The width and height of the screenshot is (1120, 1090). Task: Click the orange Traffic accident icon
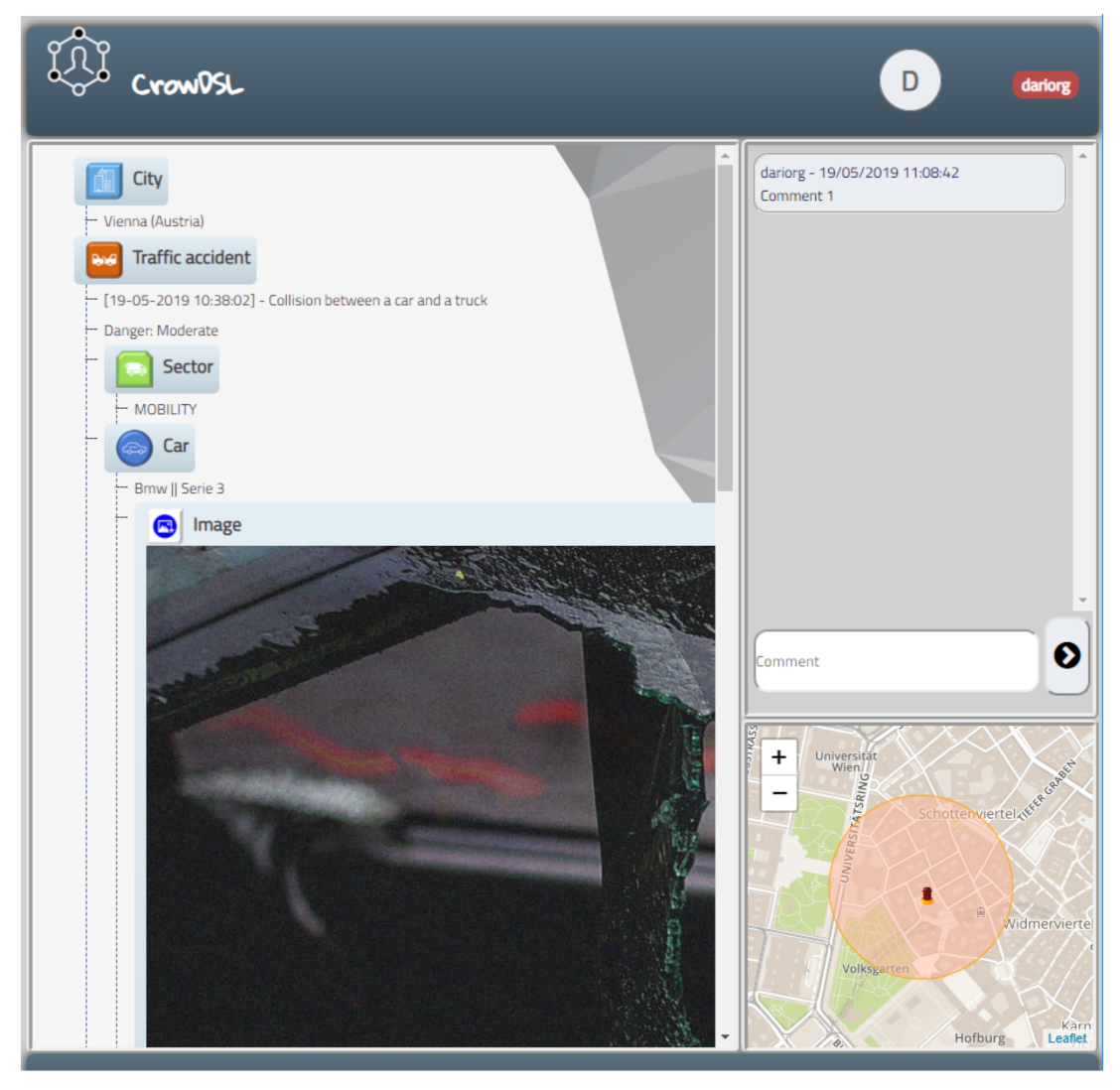(x=104, y=259)
